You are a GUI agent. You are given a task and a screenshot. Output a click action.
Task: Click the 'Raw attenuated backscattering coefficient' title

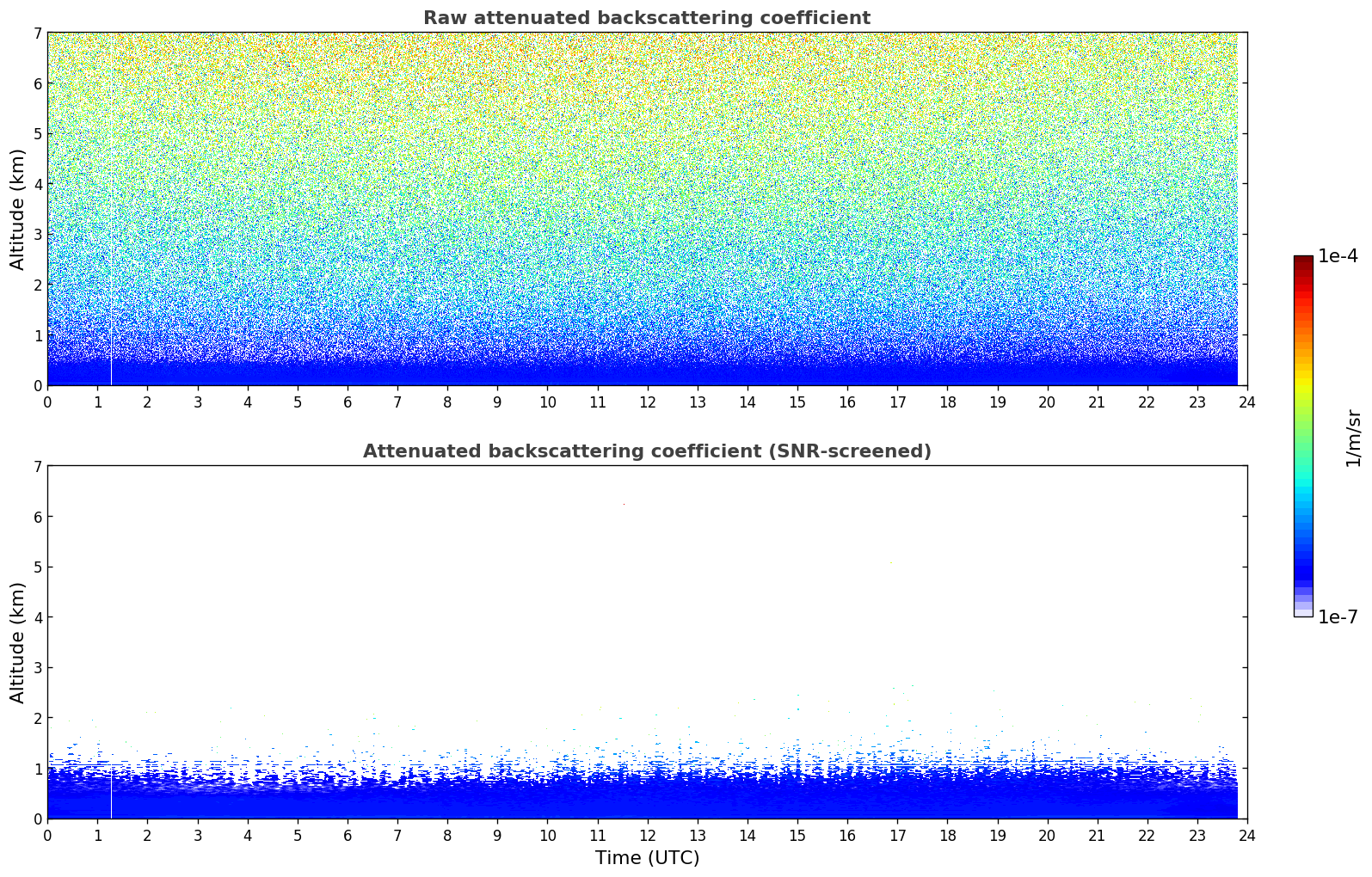coord(647,18)
